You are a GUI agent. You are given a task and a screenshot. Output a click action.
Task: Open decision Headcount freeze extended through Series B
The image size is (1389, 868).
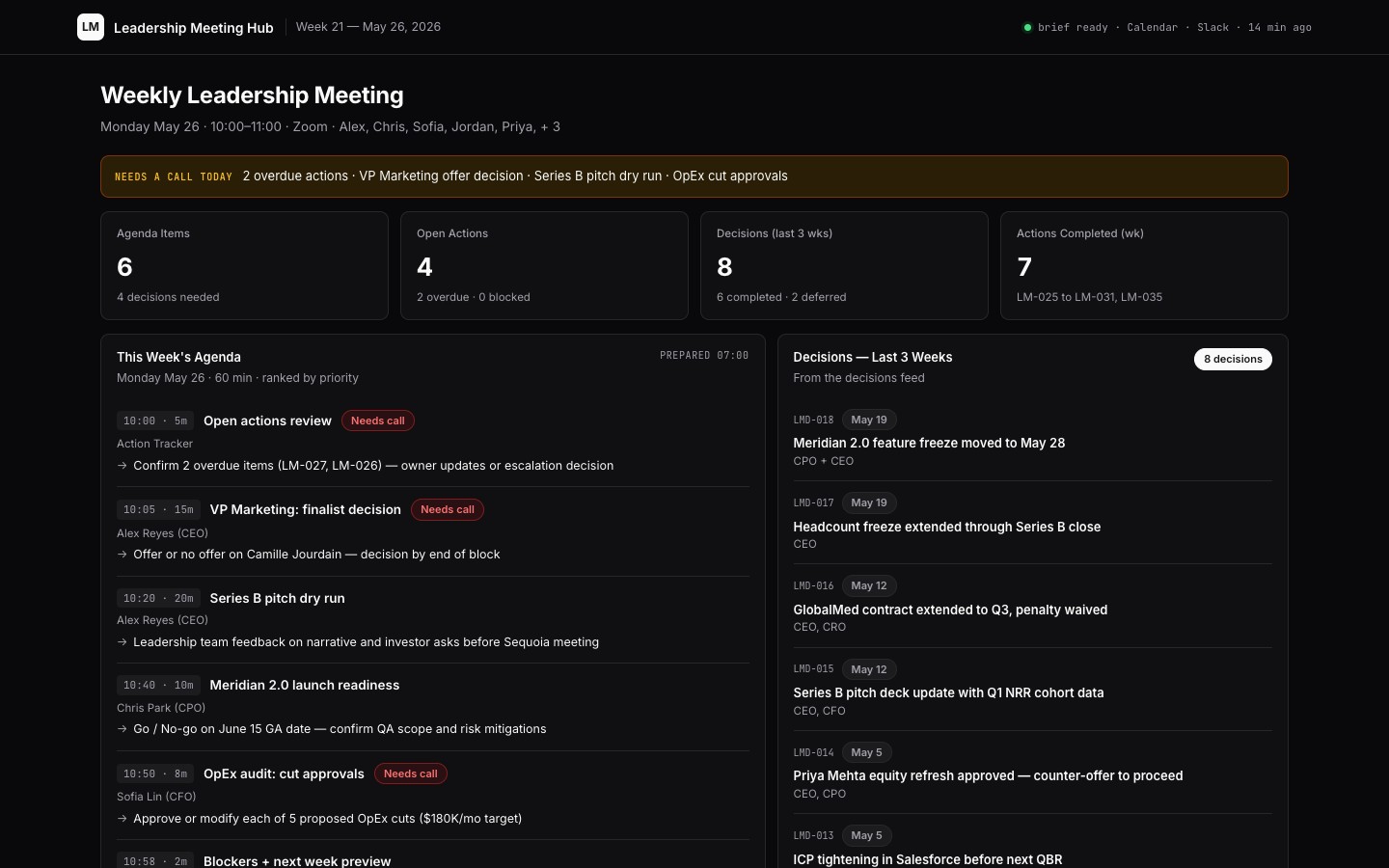tap(946, 527)
